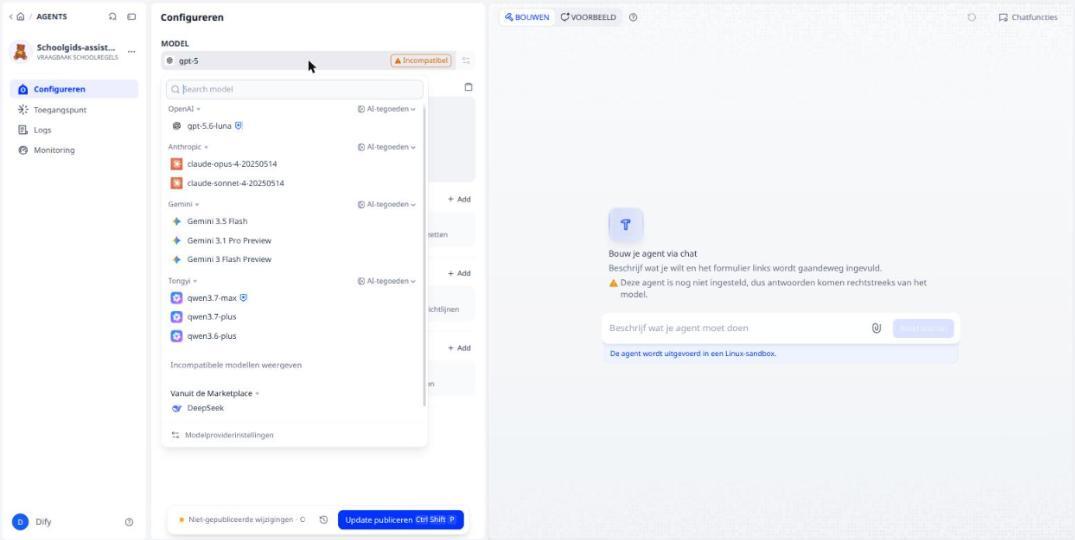Click the model list vertical scrollbar
This screenshot has width=1075, height=540.
(x=424, y=254)
